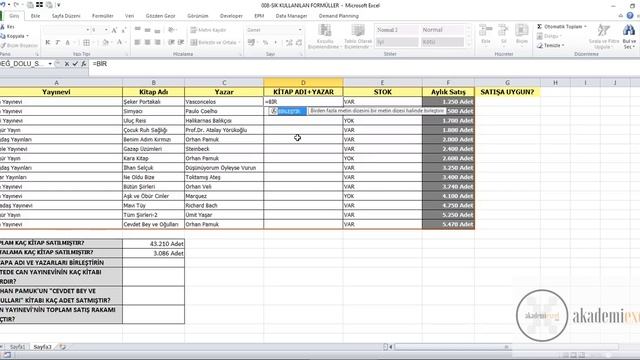
Task: Align text to top of cell
Action: pyautogui.click(x=138, y=30)
